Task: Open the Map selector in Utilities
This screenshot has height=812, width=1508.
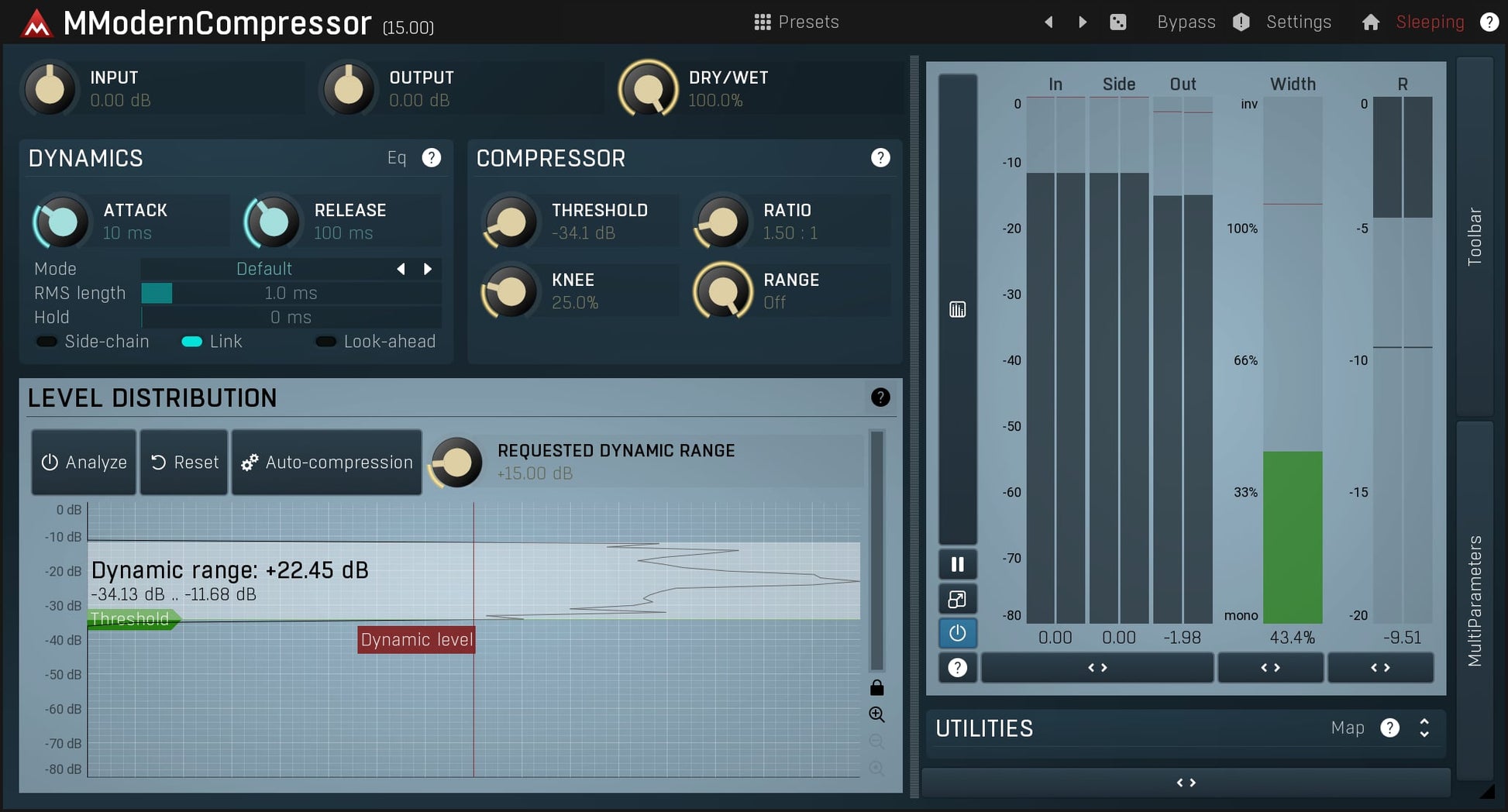Action: click(x=1348, y=728)
